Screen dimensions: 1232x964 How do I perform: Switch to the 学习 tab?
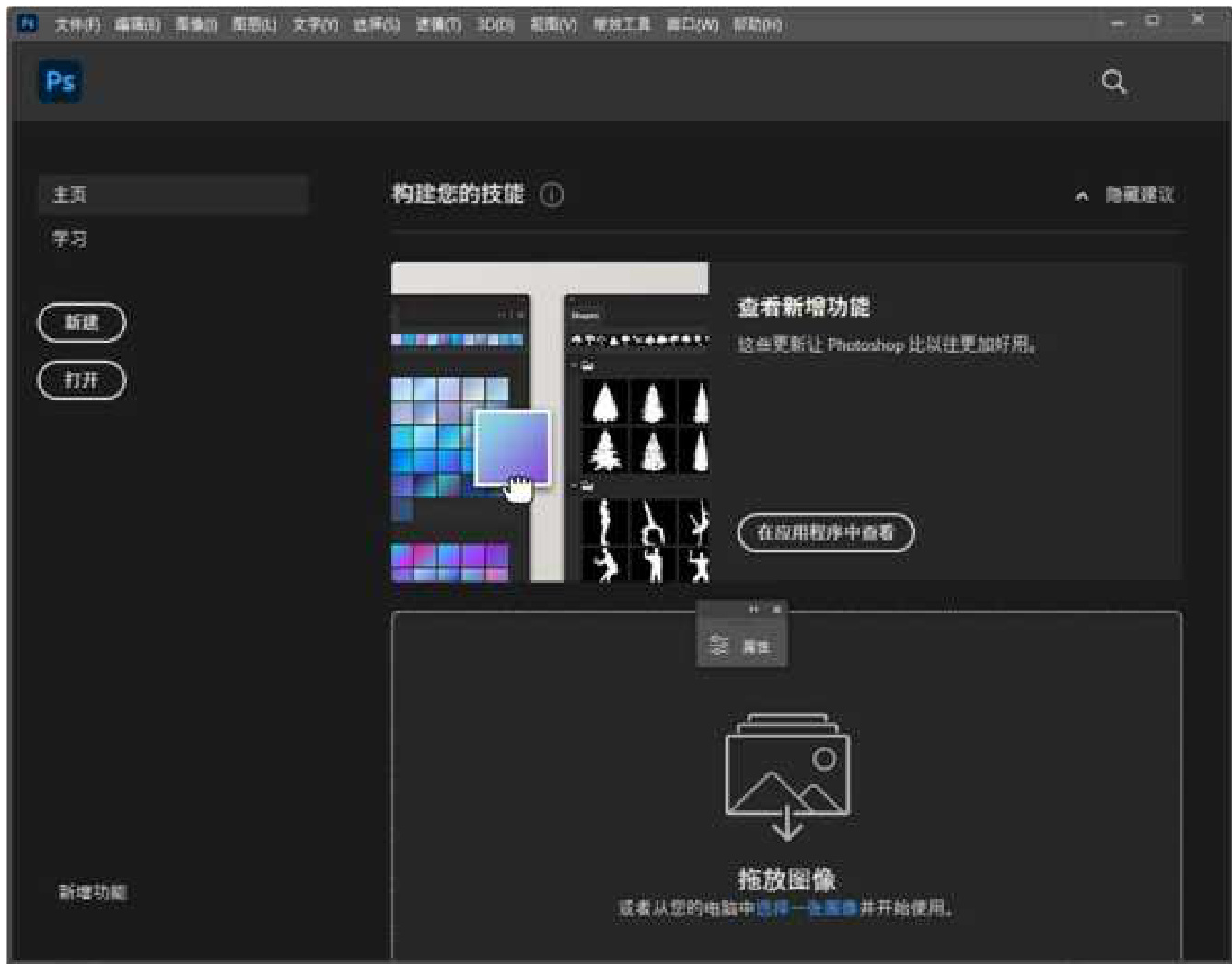point(70,238)
